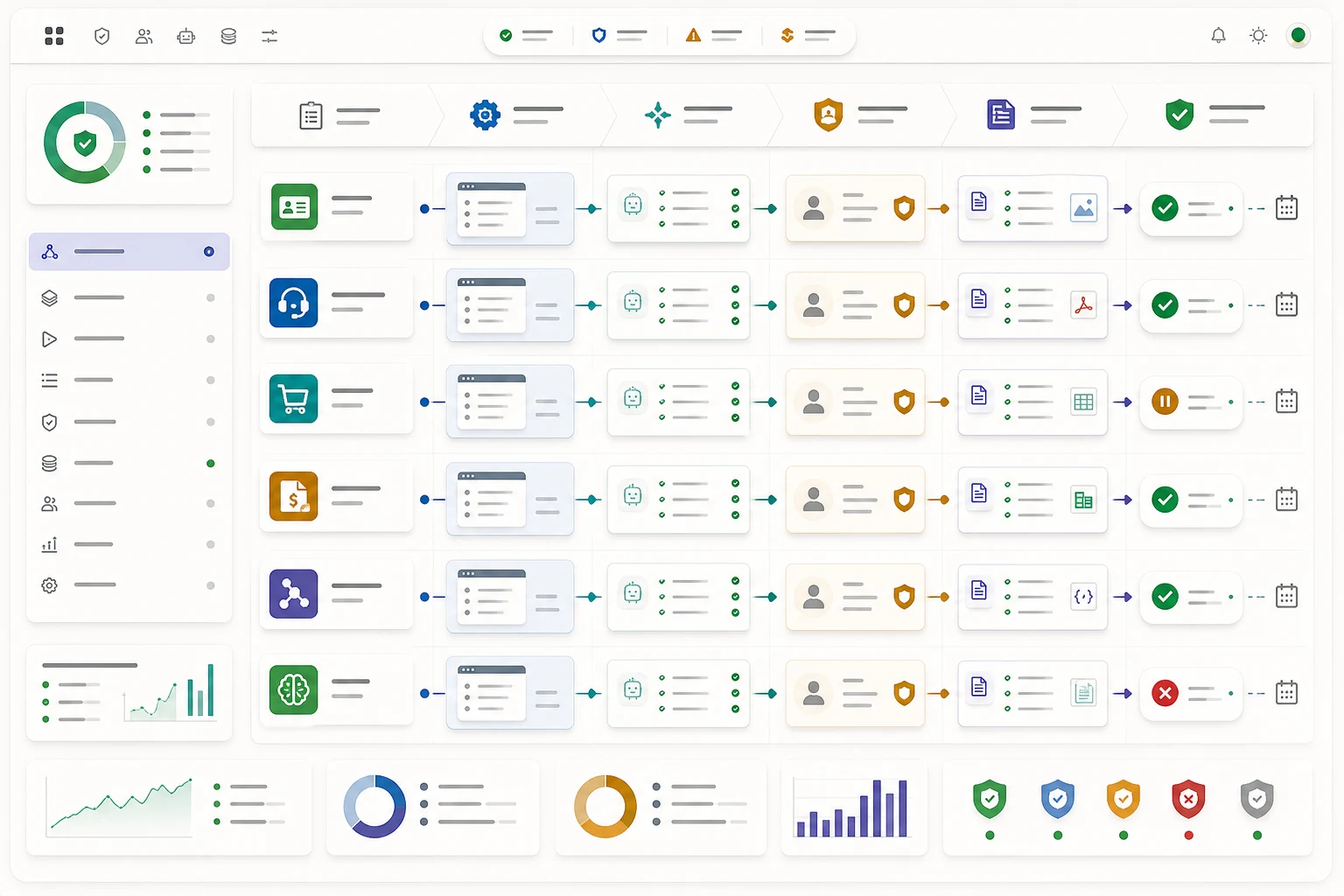Open the orange dollar invoice workflow

336,496
